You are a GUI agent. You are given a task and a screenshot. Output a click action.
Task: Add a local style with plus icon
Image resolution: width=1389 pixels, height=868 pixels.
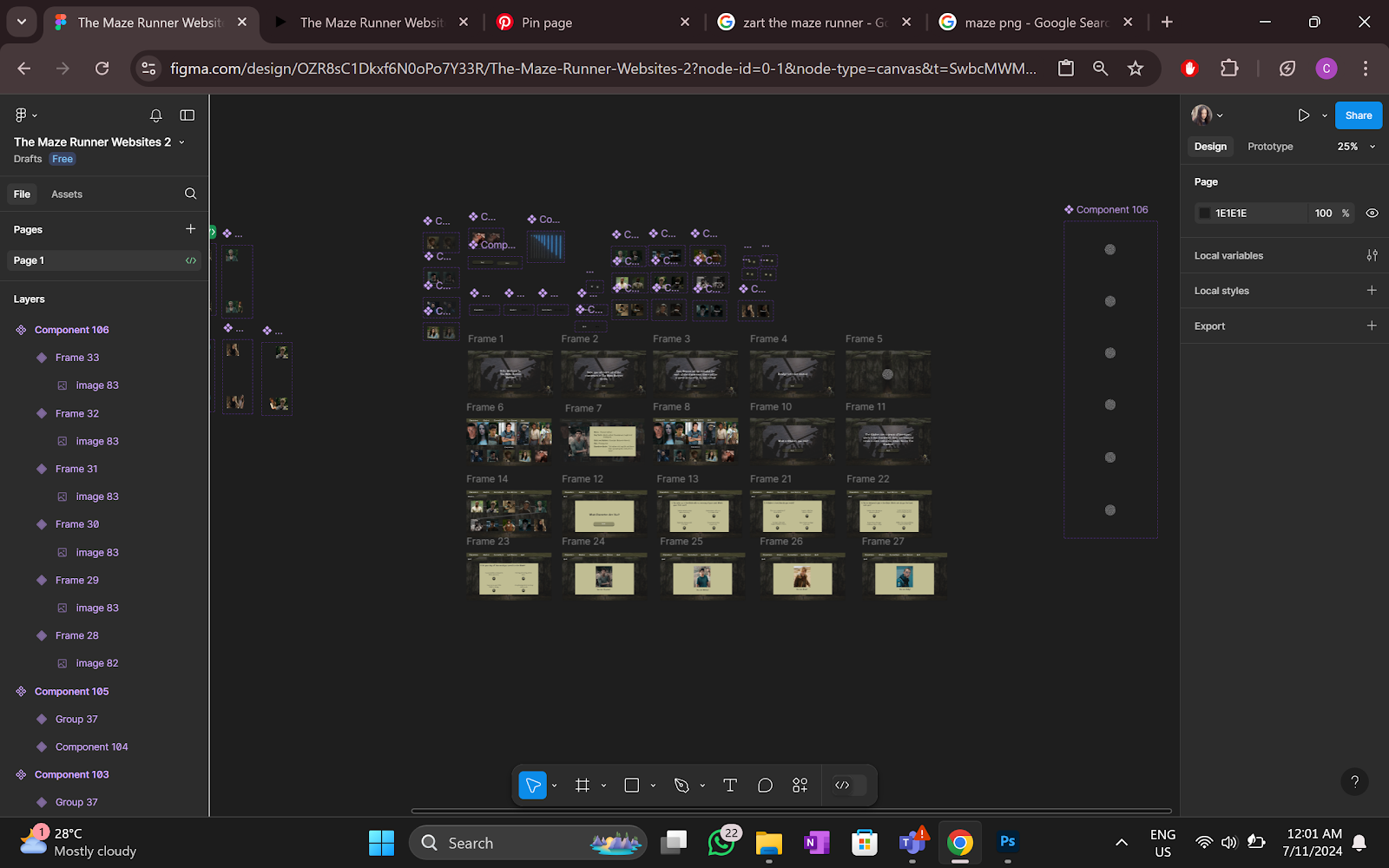[x=1372, y=290]
